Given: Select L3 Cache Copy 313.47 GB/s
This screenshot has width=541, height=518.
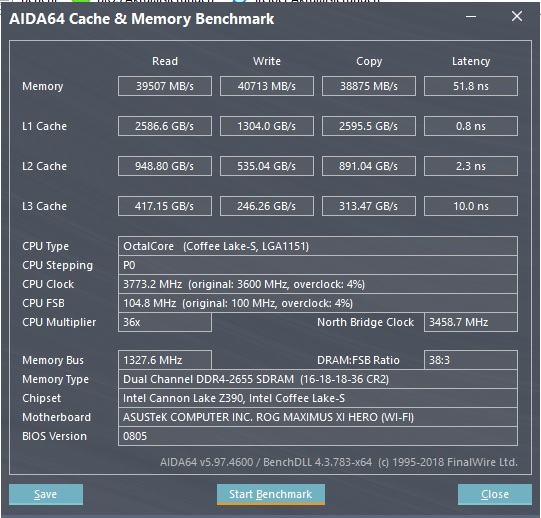Looking at the screenshot, I should [369, 206].
